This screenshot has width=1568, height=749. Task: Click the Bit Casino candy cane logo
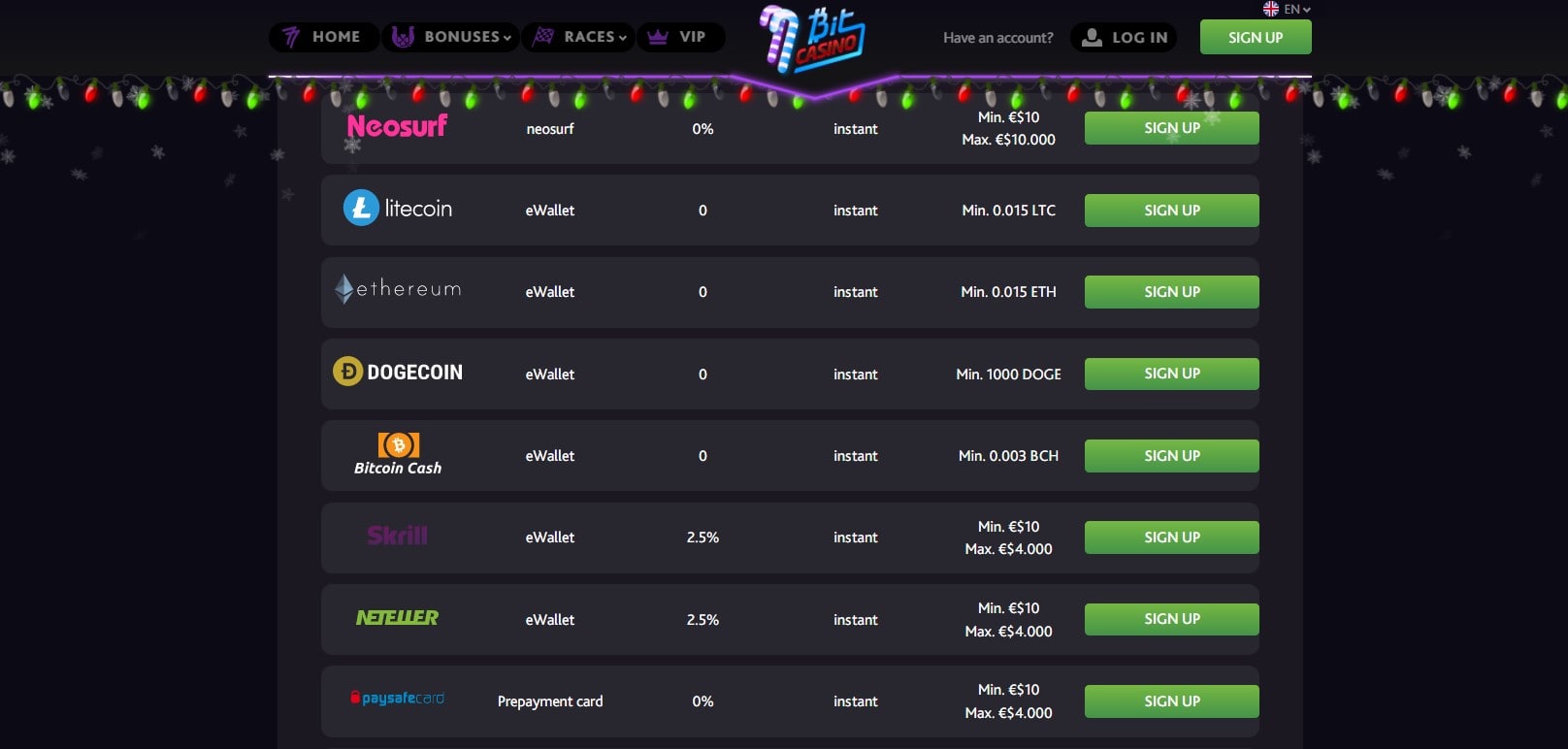pyautogui.click(x=812, y=40)
